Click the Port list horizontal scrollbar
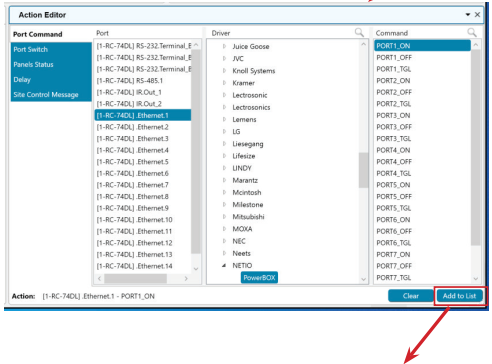The image size is (492, 364). [x=135, y=278]
